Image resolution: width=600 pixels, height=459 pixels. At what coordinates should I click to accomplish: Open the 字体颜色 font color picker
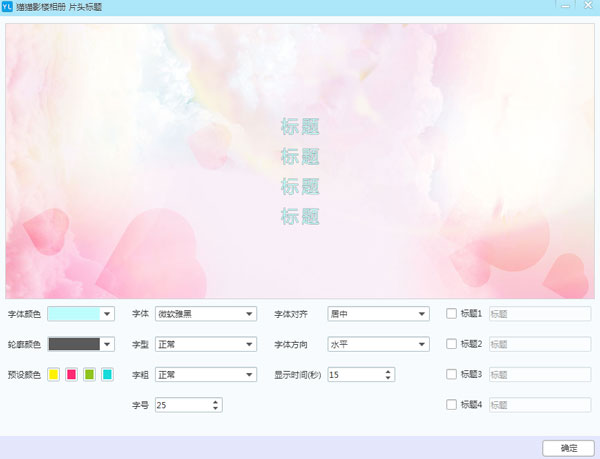[81, 313]
